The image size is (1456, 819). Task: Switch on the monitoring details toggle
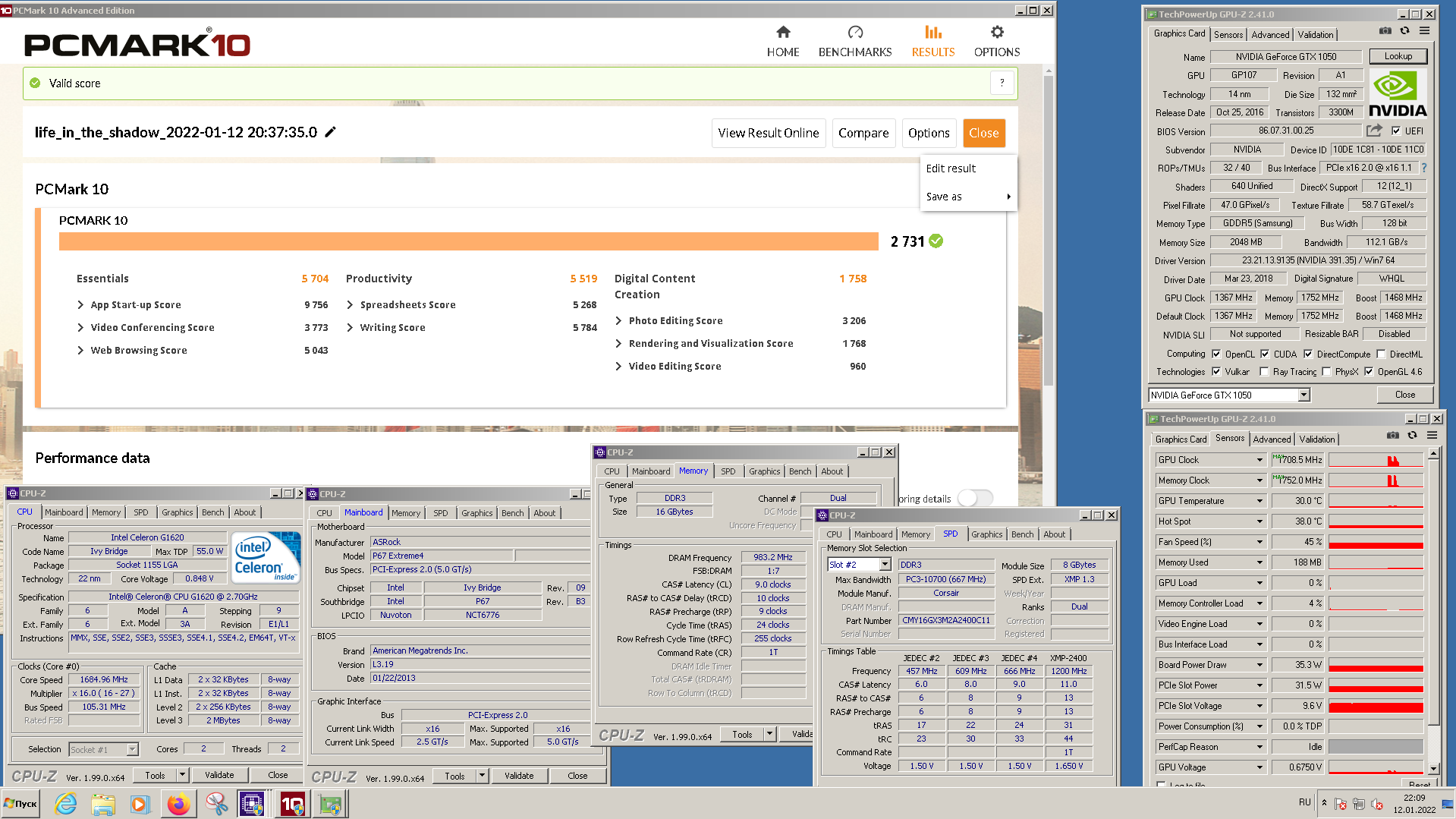point(975,498)
